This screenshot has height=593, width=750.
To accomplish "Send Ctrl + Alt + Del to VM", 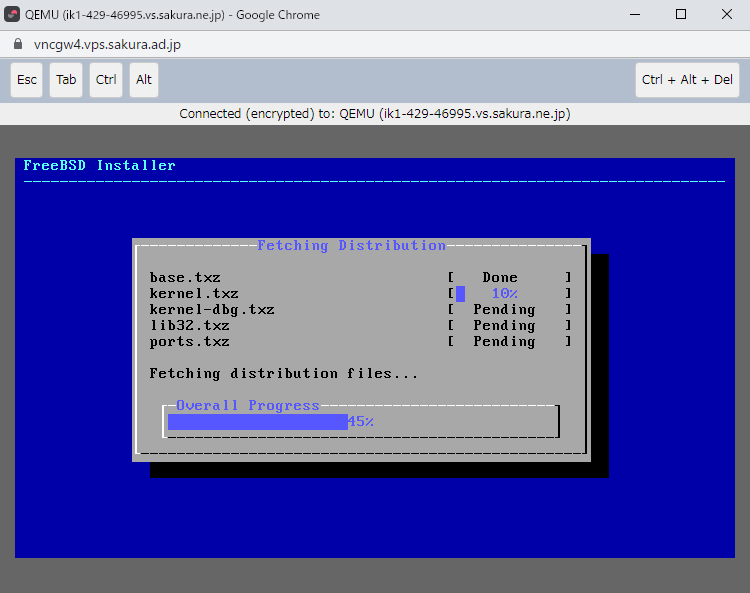I will [x=687, y=80].
